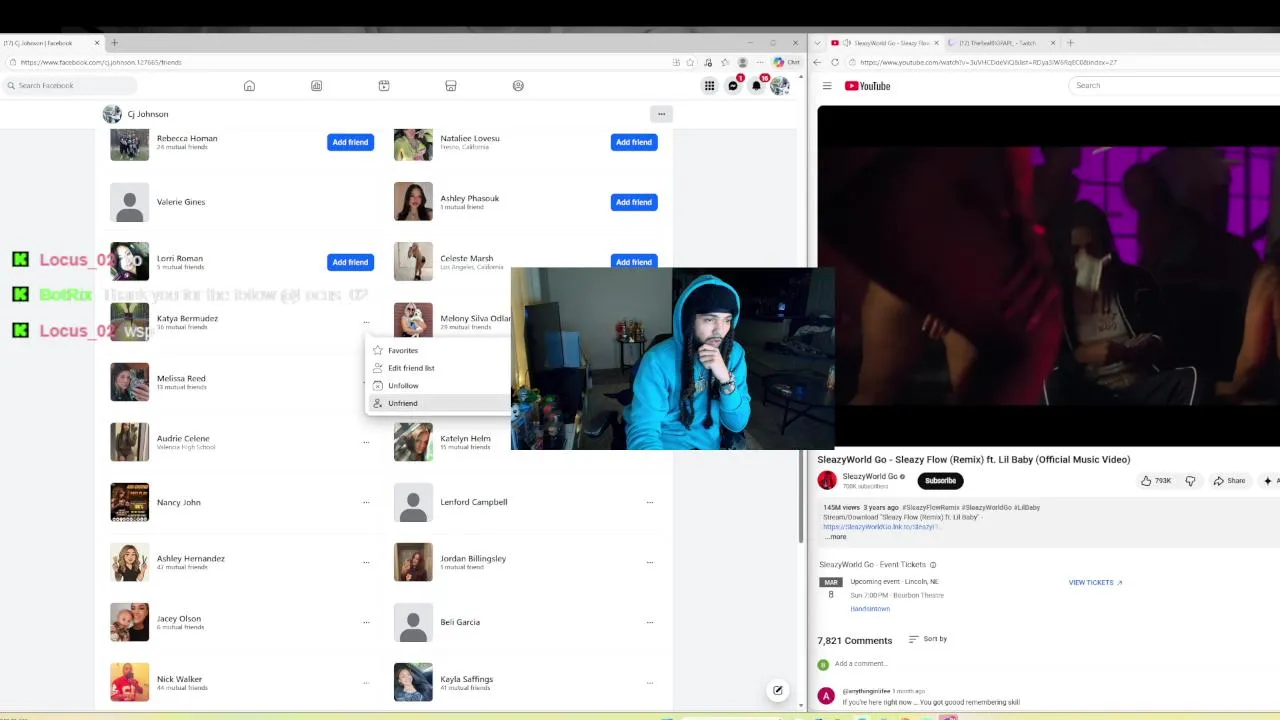The image size is (1280, 720).
Task: Open Facebook professional dashboard icon
Action: click(316, 86)
